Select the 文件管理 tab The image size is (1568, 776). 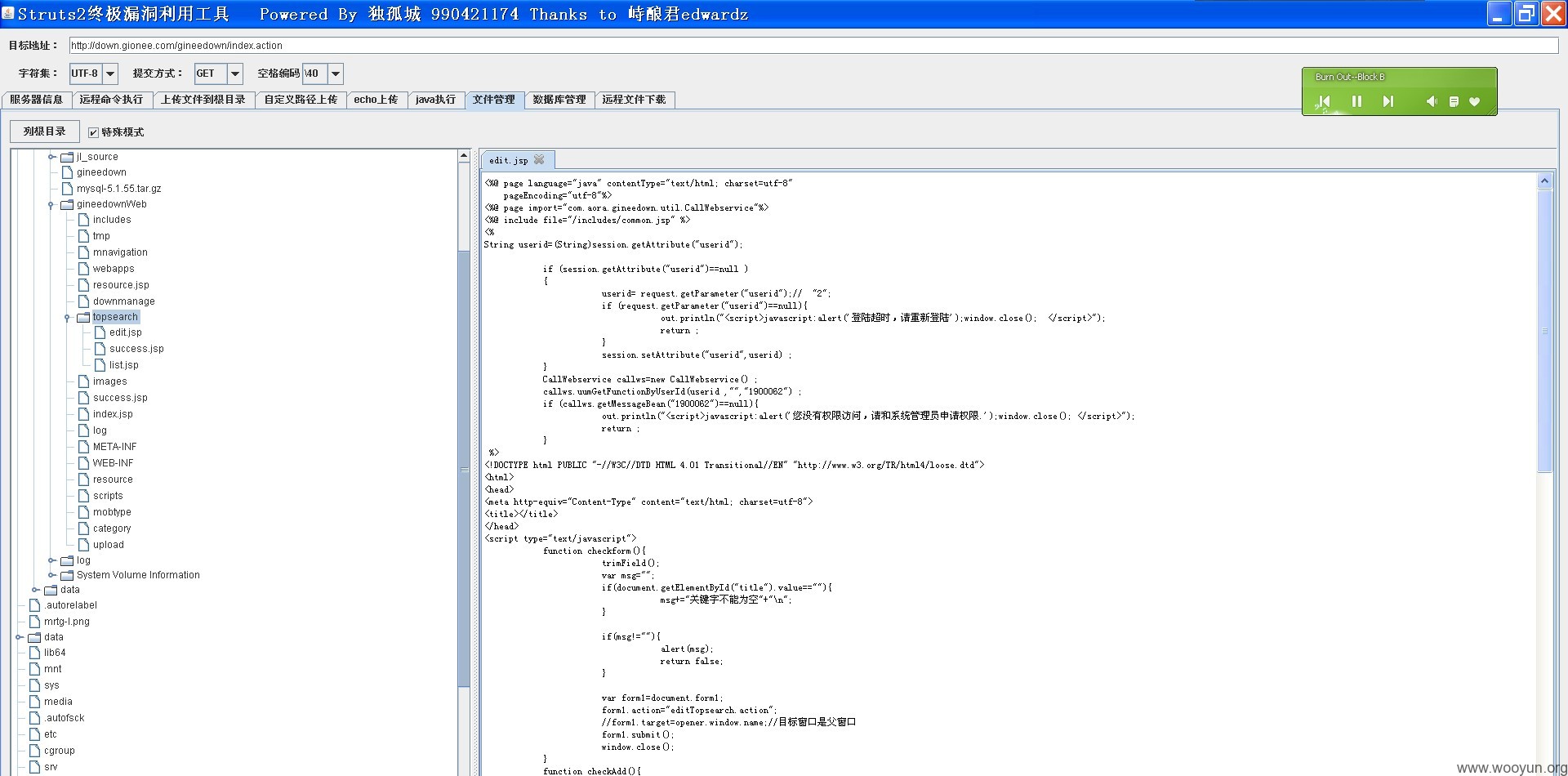coord(494,100)
